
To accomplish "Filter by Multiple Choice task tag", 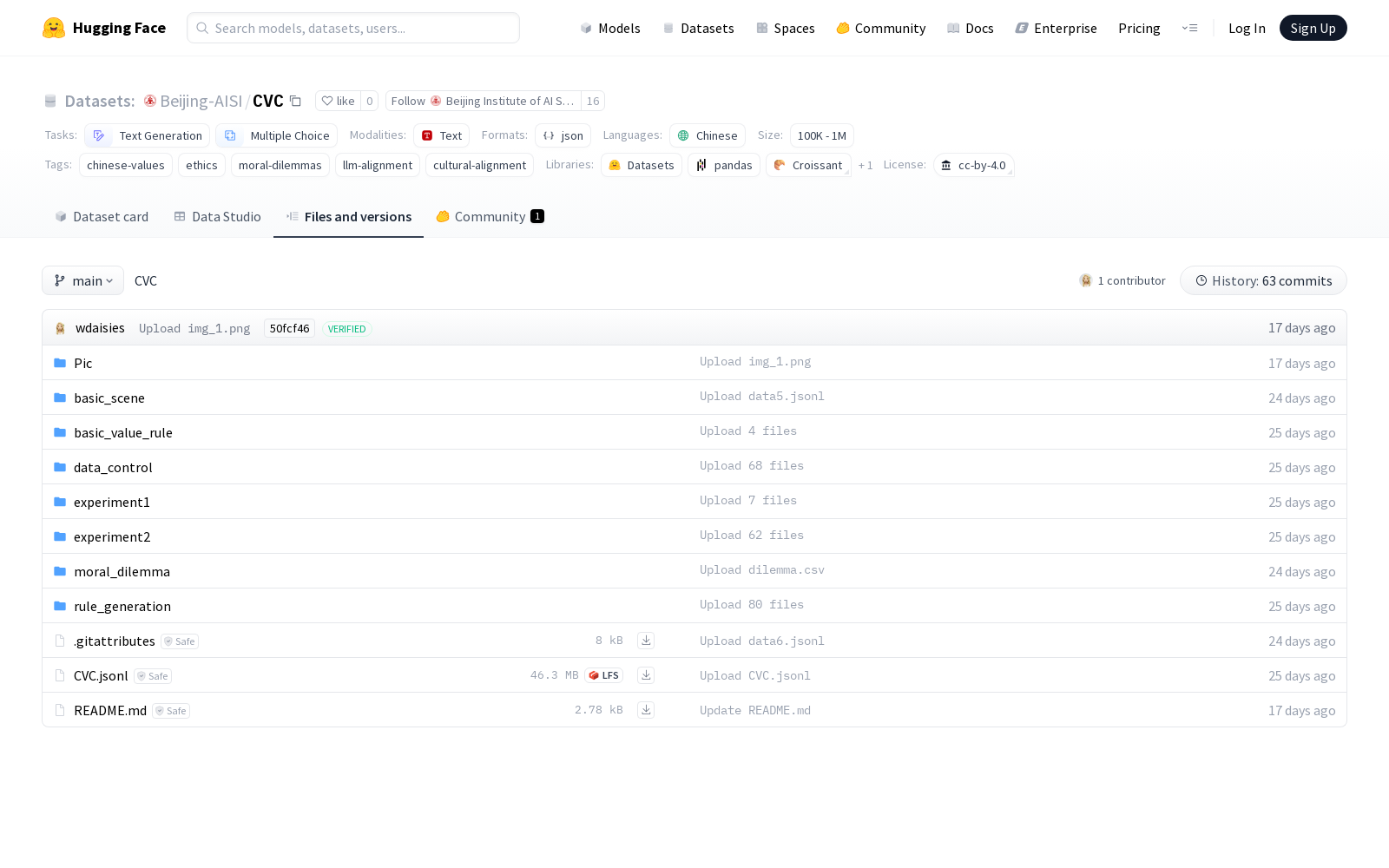I will [277, 135].
